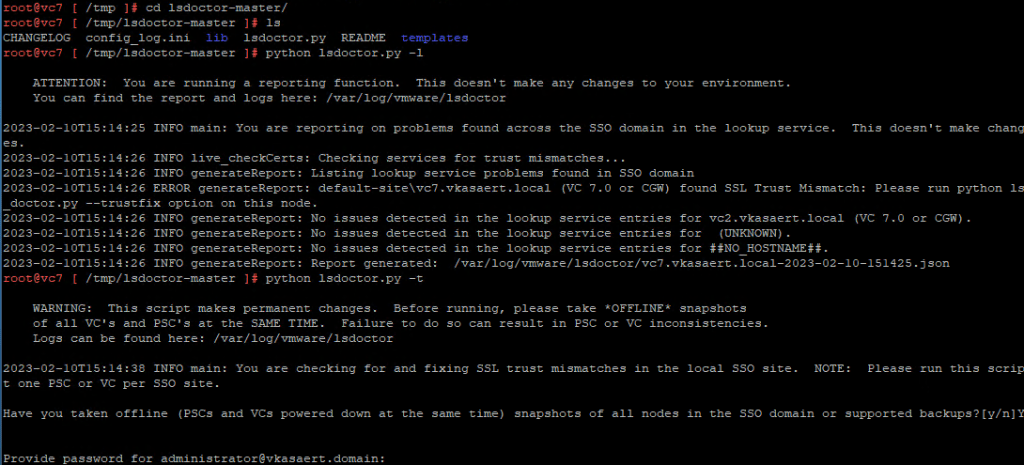Click the password prompt input line
The image size is (1024, 465).
(x=200, y=457)
